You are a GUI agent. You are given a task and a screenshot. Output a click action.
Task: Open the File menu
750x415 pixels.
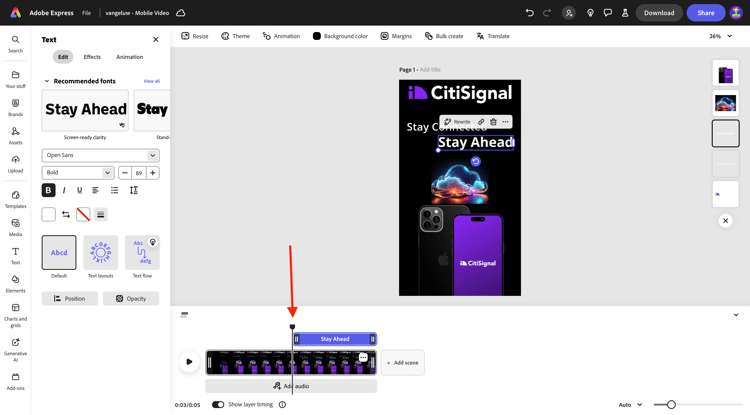point(86,13)
